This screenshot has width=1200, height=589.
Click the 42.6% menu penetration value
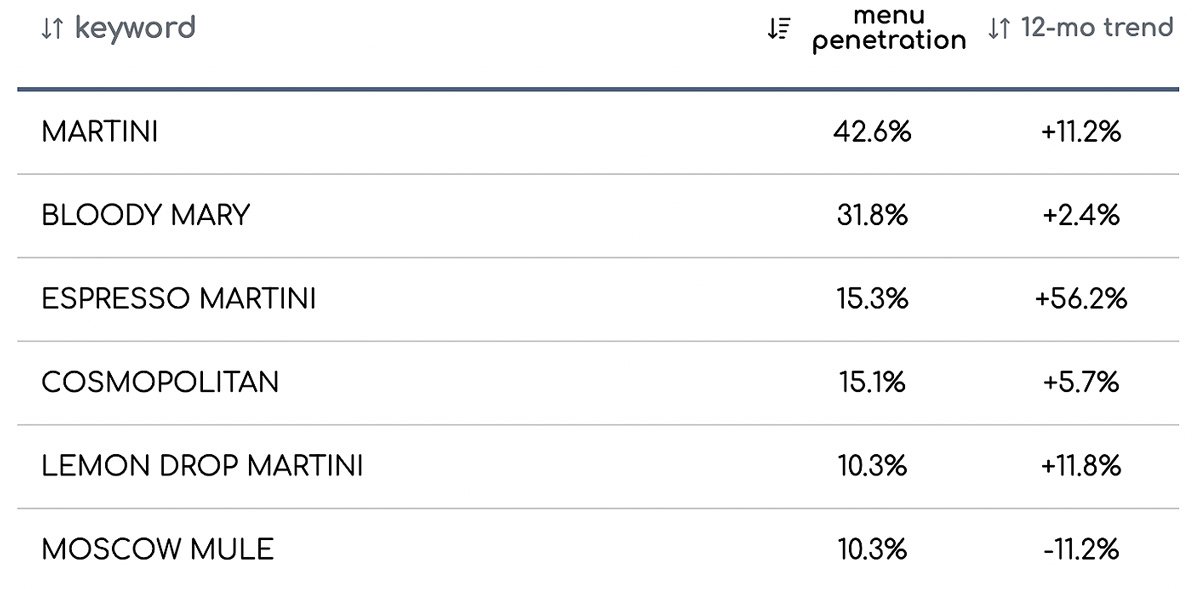[x=872, y=132]
